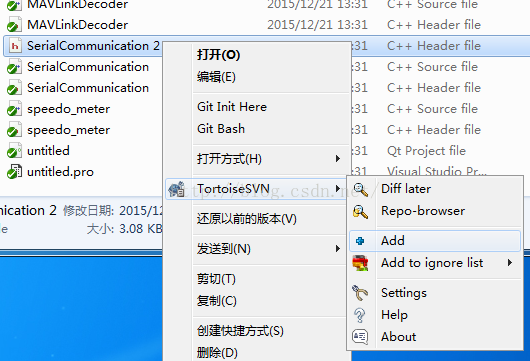
Task: Choose 编辑(E) from the context menu
Action: pyautogui.click(x=216, y=77)
